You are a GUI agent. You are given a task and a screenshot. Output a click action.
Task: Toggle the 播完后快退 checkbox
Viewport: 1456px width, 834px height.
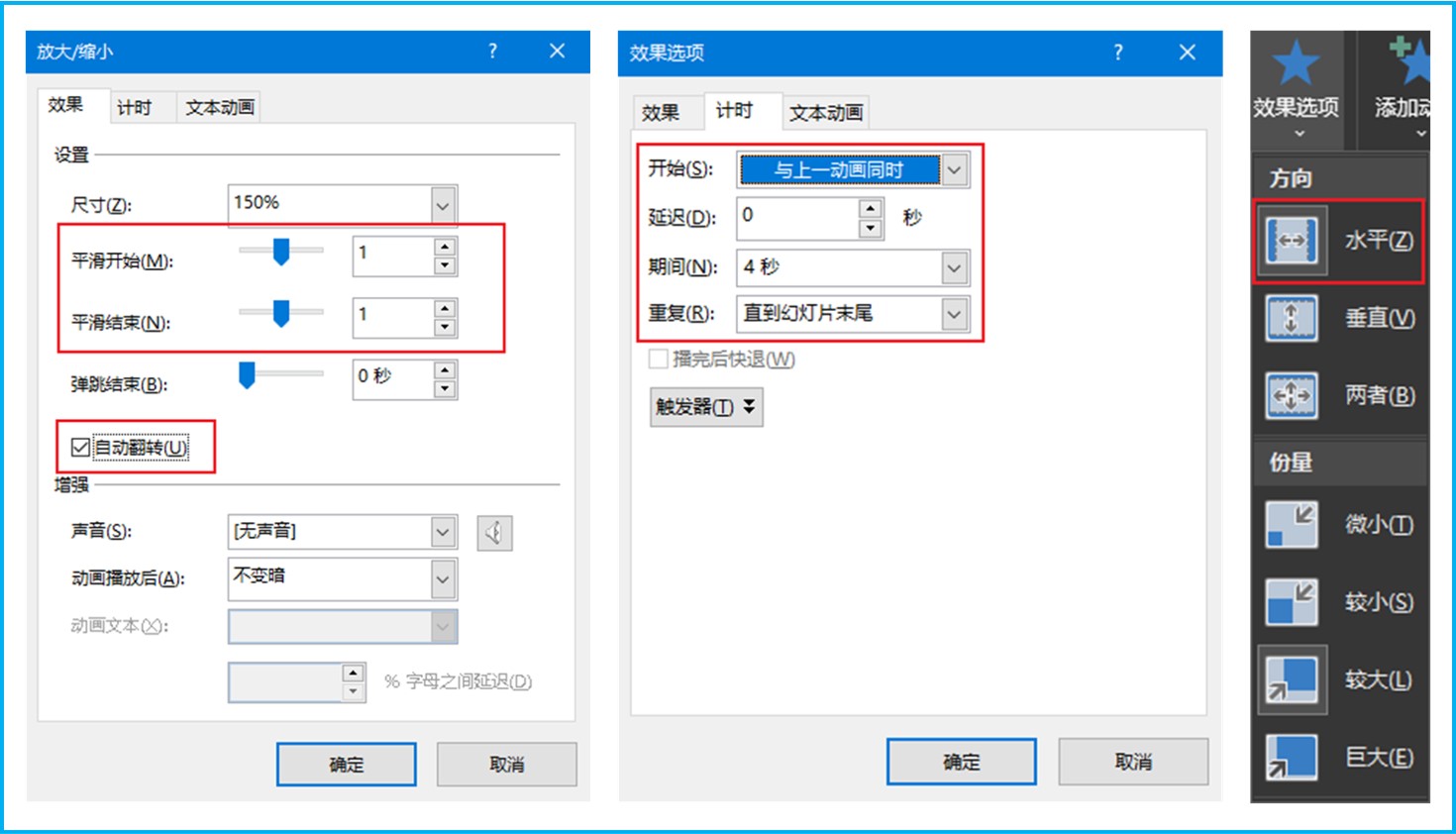point(657,359)
